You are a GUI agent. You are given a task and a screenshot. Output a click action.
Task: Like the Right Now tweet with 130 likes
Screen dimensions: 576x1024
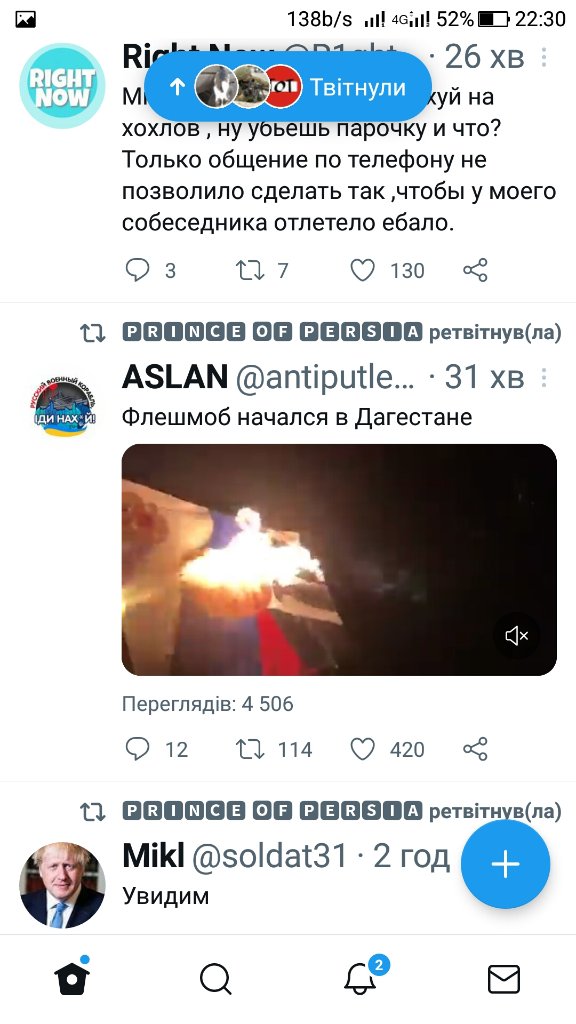(x=362, y=270)
